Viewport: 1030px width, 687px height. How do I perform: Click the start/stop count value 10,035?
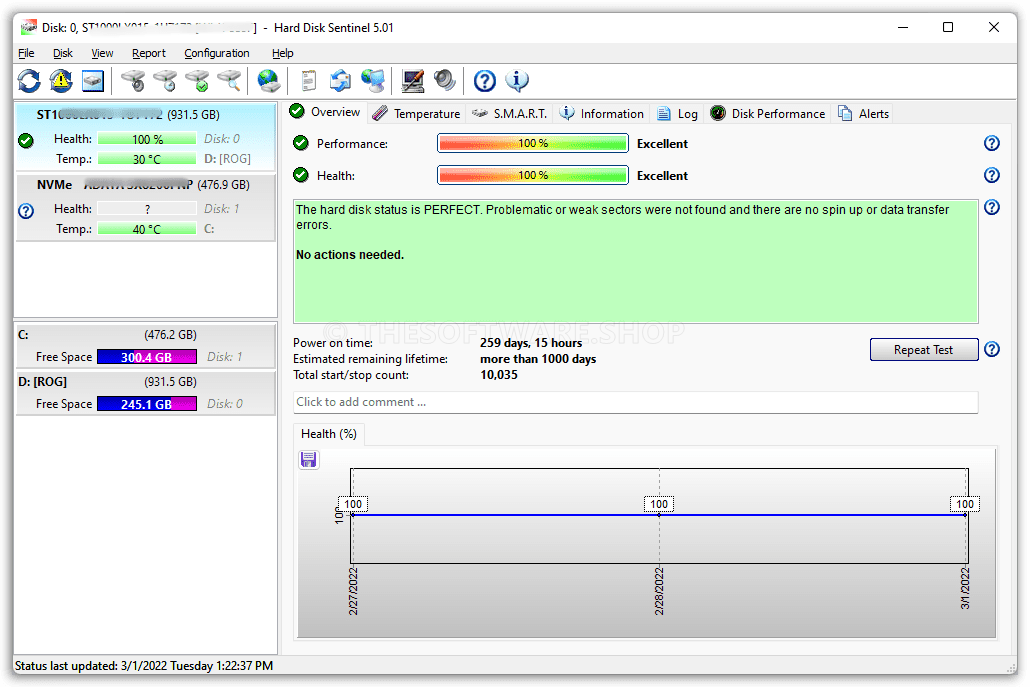(499, 375)
